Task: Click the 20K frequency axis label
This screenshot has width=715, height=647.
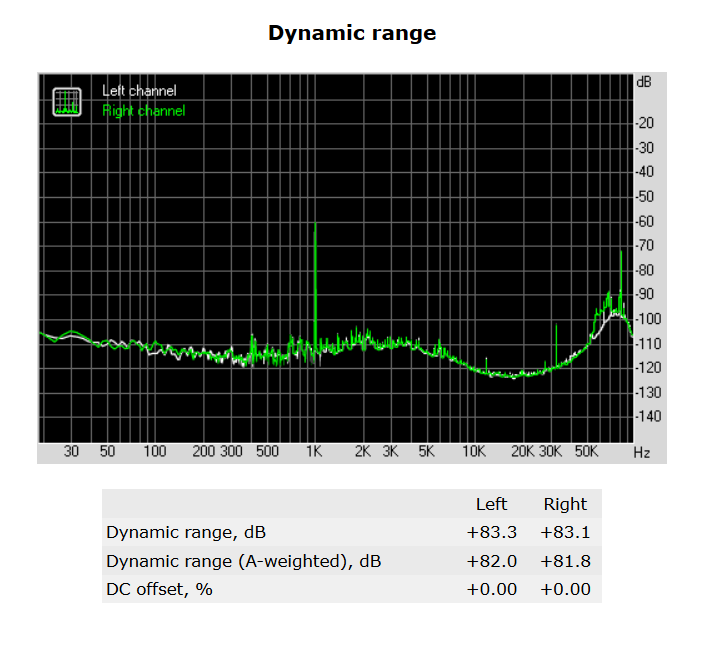Action: pos(523,451)
